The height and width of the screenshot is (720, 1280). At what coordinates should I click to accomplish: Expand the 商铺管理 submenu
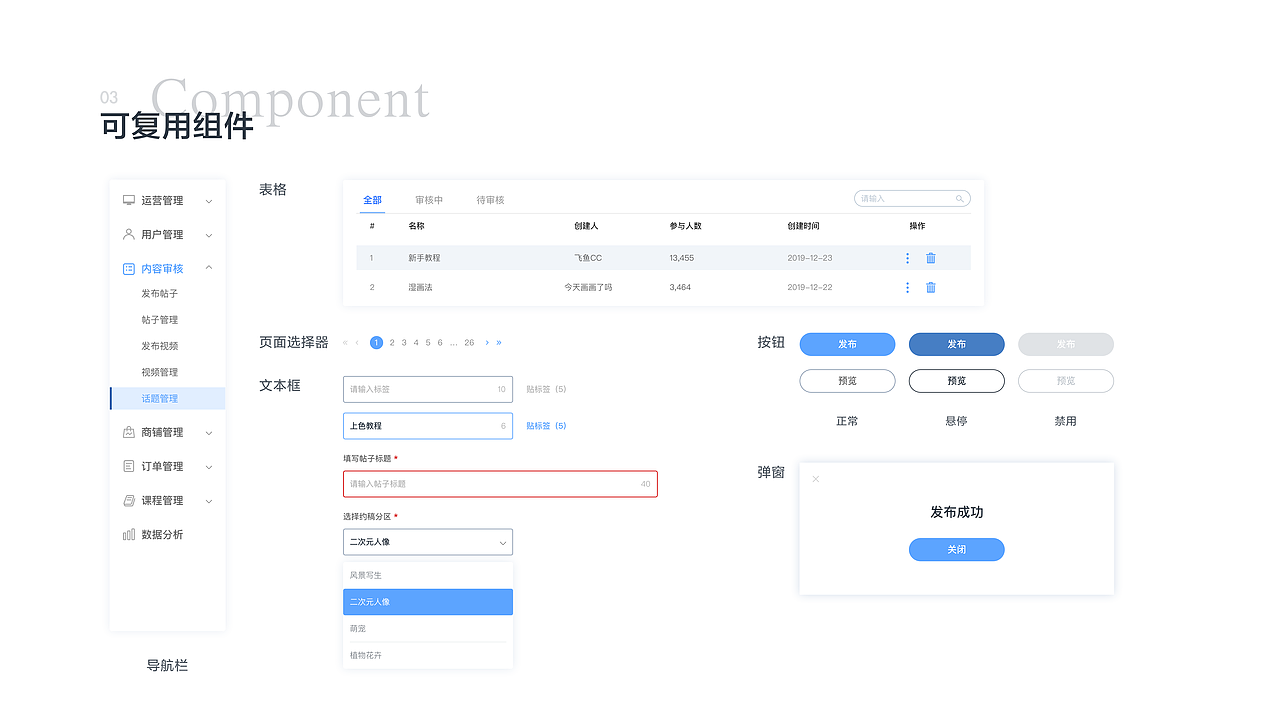point(208,432)
